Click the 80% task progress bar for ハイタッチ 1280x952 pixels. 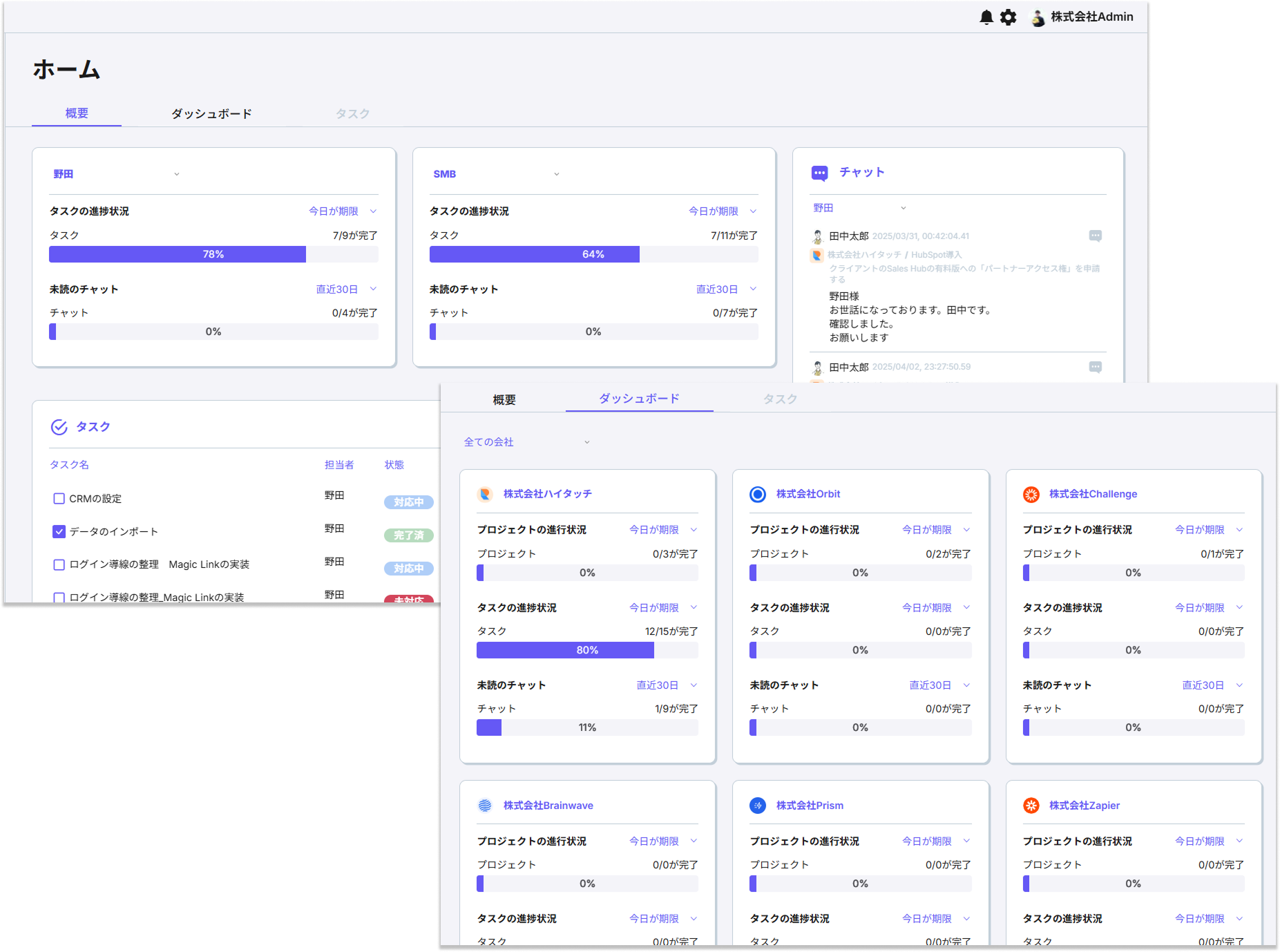tap(587, 649)
